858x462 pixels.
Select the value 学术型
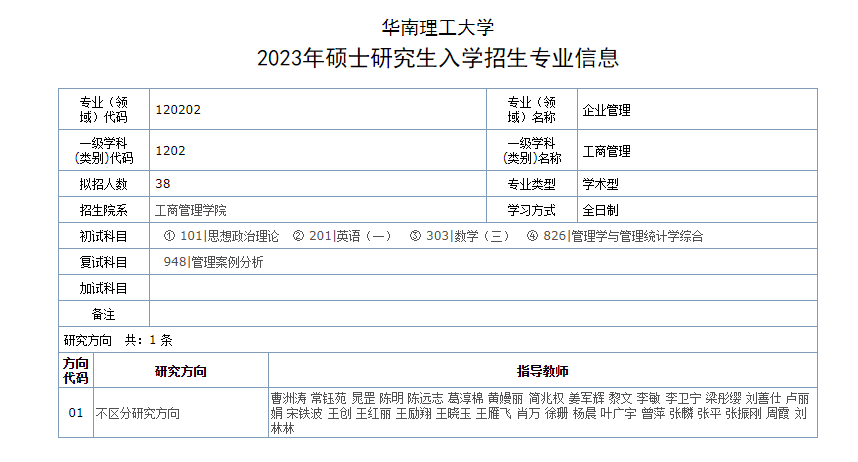[x=600, y=184]
